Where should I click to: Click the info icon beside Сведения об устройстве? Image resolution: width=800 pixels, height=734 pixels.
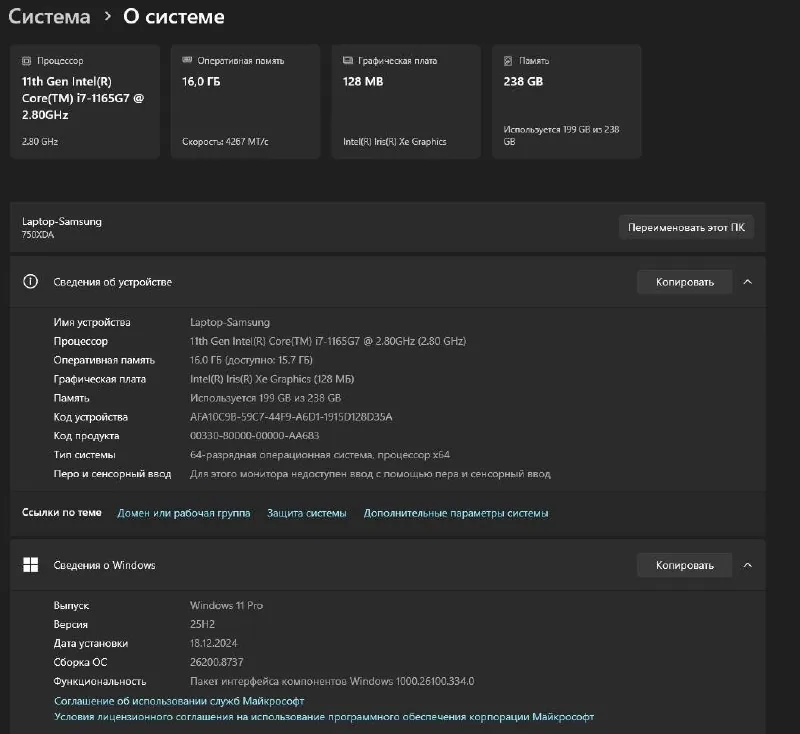tap(31, 282)
